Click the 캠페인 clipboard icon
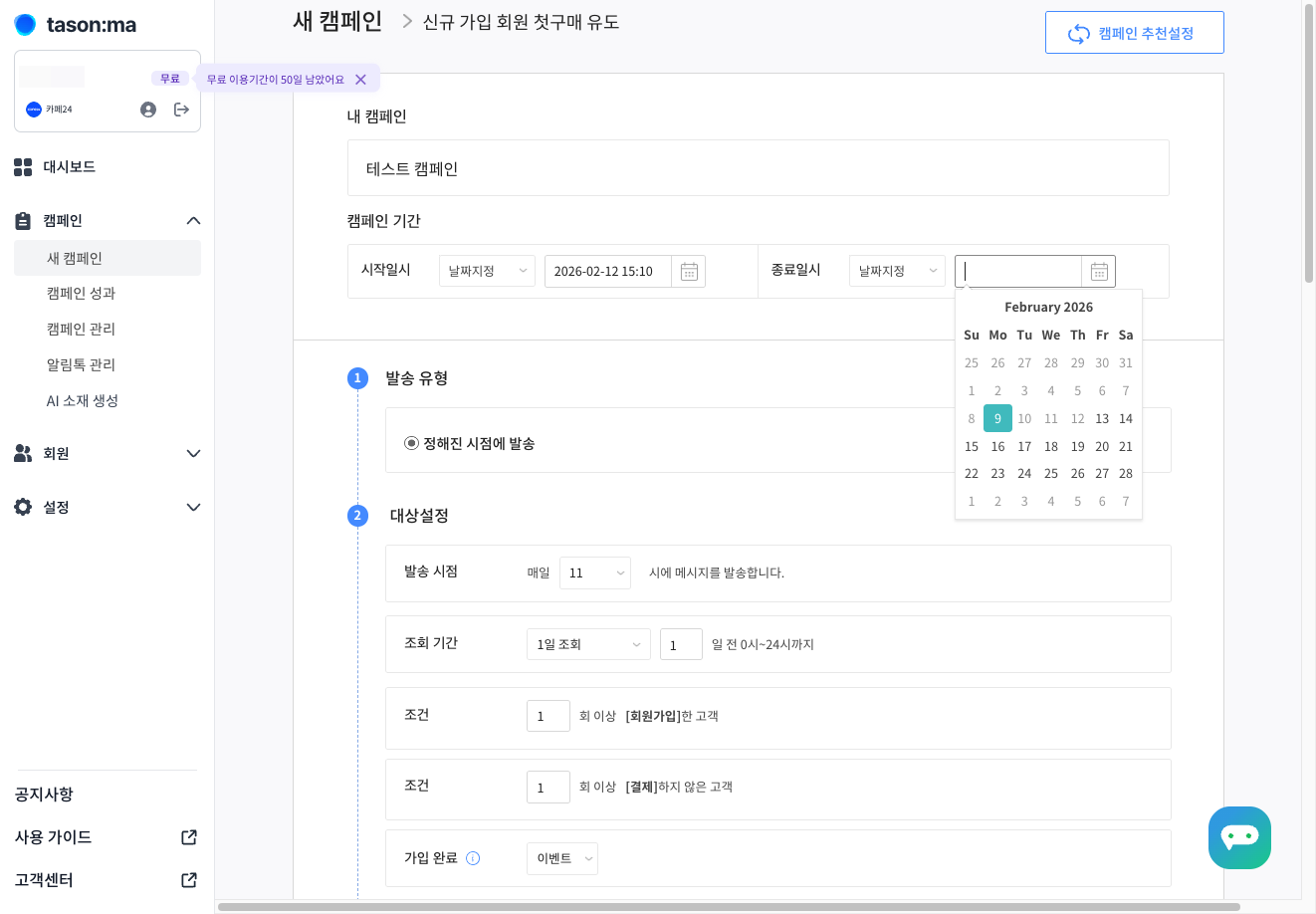 (23, 221)
